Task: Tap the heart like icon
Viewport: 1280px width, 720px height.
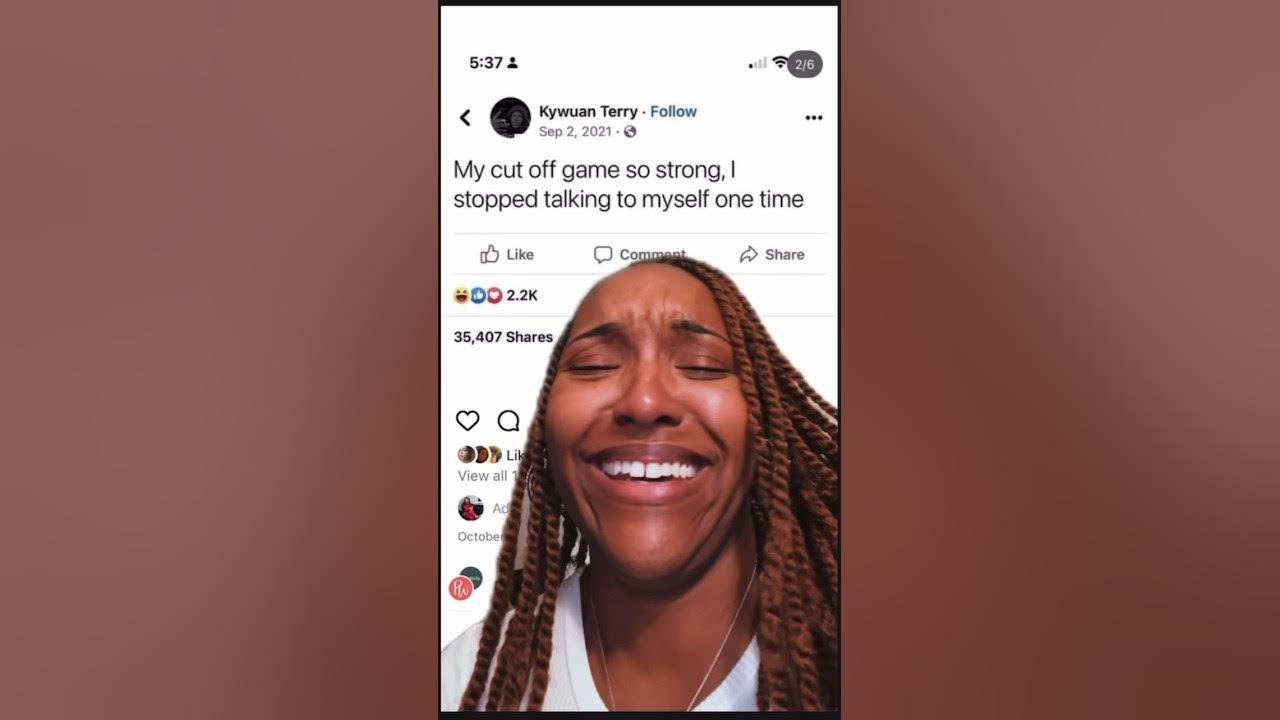Action: point(467,421)
